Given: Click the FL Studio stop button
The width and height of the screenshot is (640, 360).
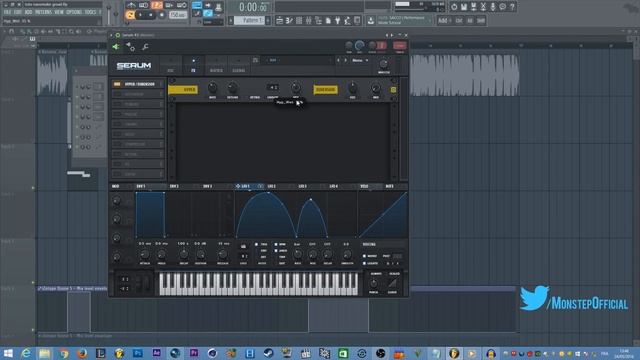Looking at the screenshot, I should 151,15.
